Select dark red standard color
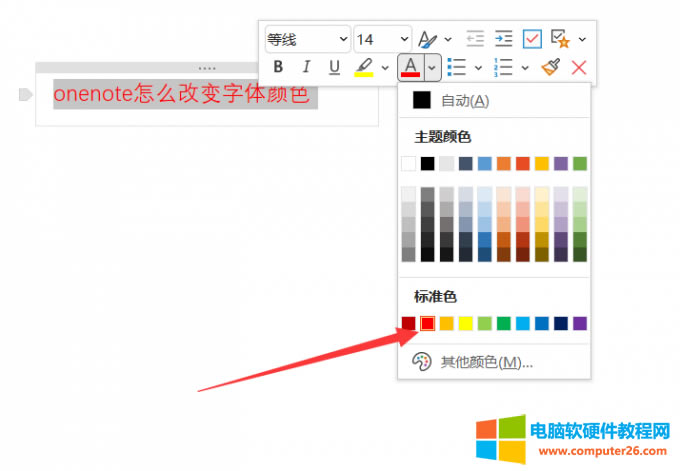 click(409, 323)
